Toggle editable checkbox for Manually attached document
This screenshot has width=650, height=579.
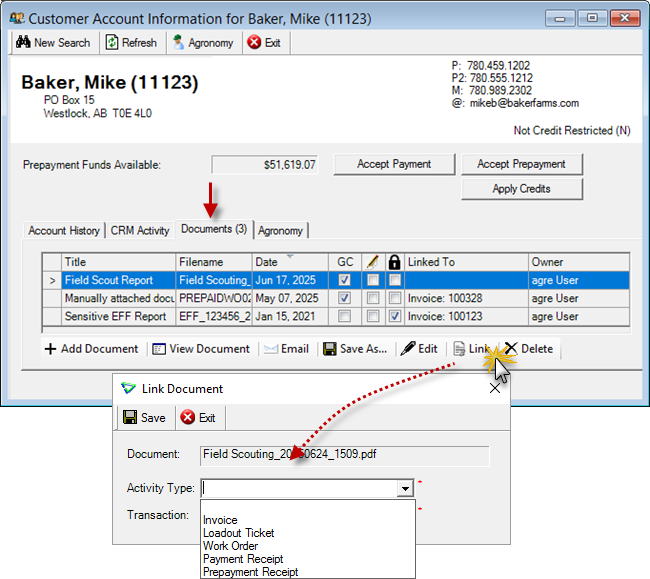click(x=373, y=298)
